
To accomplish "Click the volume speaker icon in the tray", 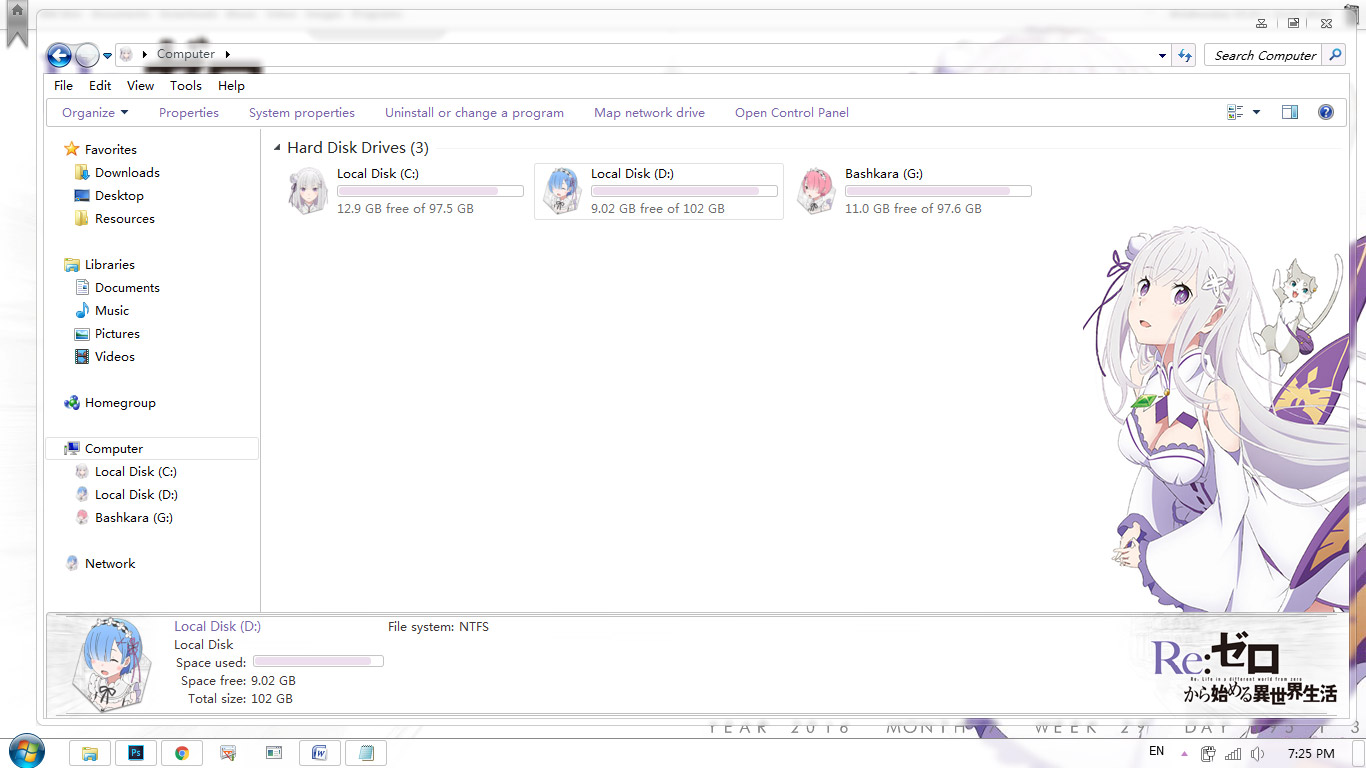I will click(1258, 753).
